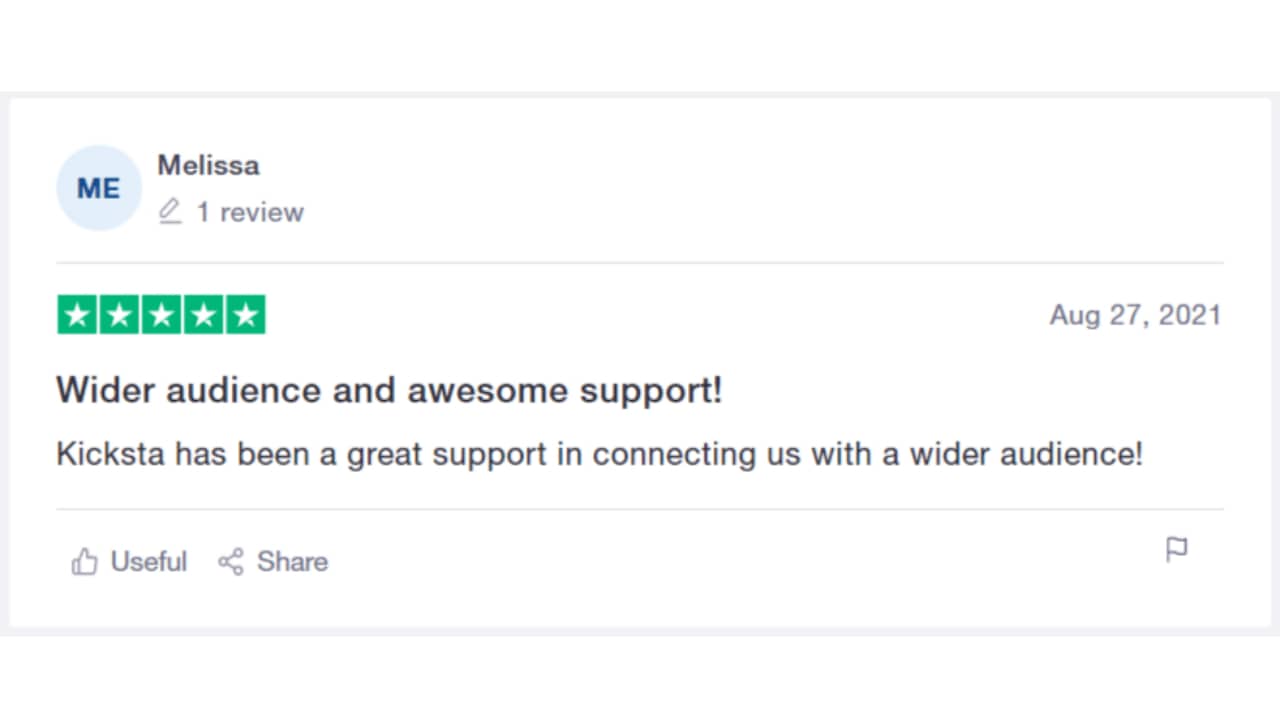Click the thumbs-up icon
The height and width of the screenshot is (720, 1280).
click(84, 562)
